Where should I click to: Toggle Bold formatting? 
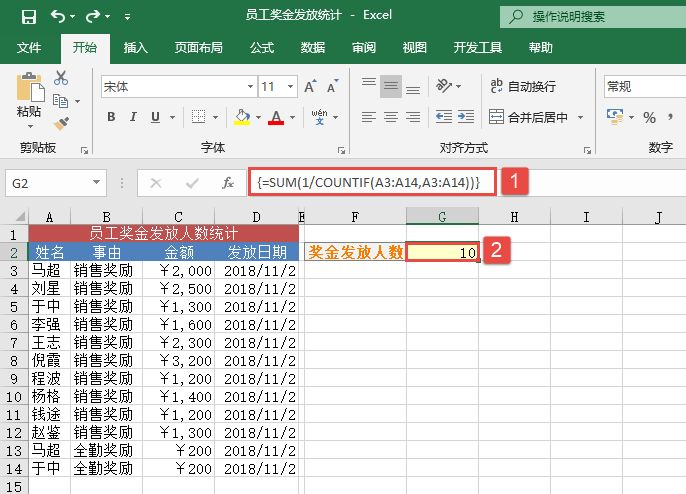[x=111, y=117]
